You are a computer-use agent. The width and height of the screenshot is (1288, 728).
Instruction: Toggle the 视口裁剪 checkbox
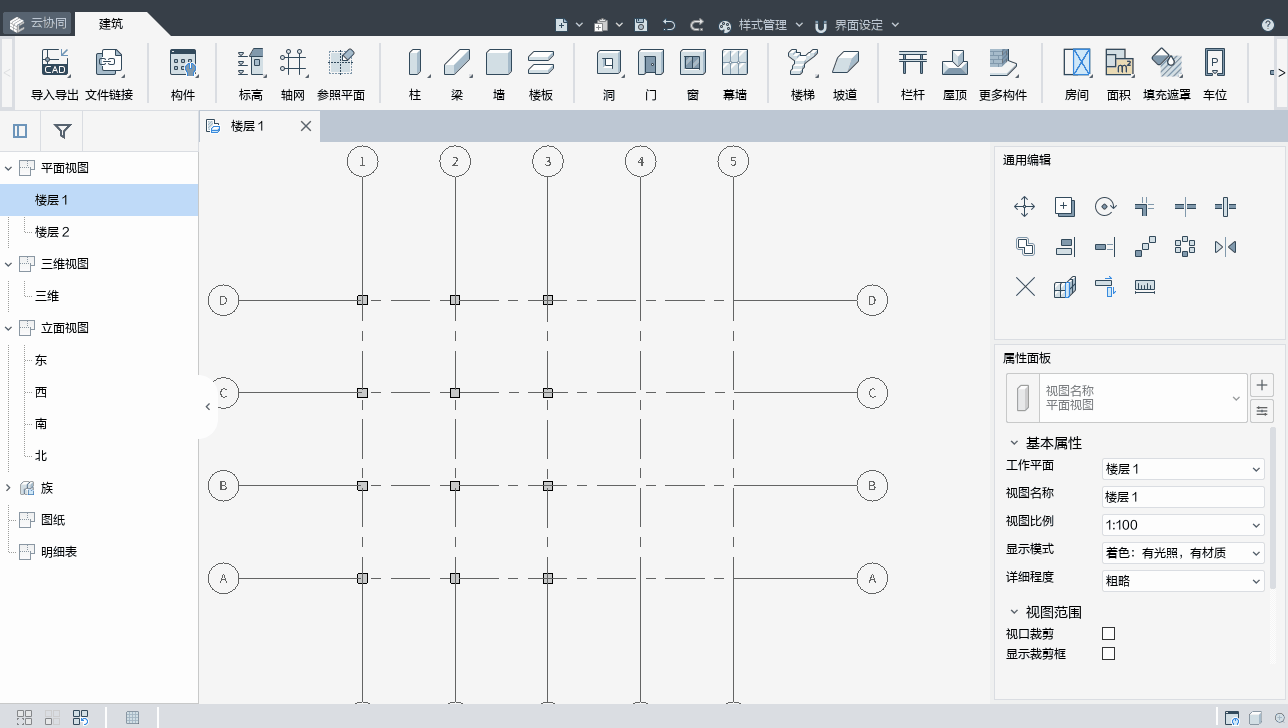pyautogui.click(x=1108, y=633)
